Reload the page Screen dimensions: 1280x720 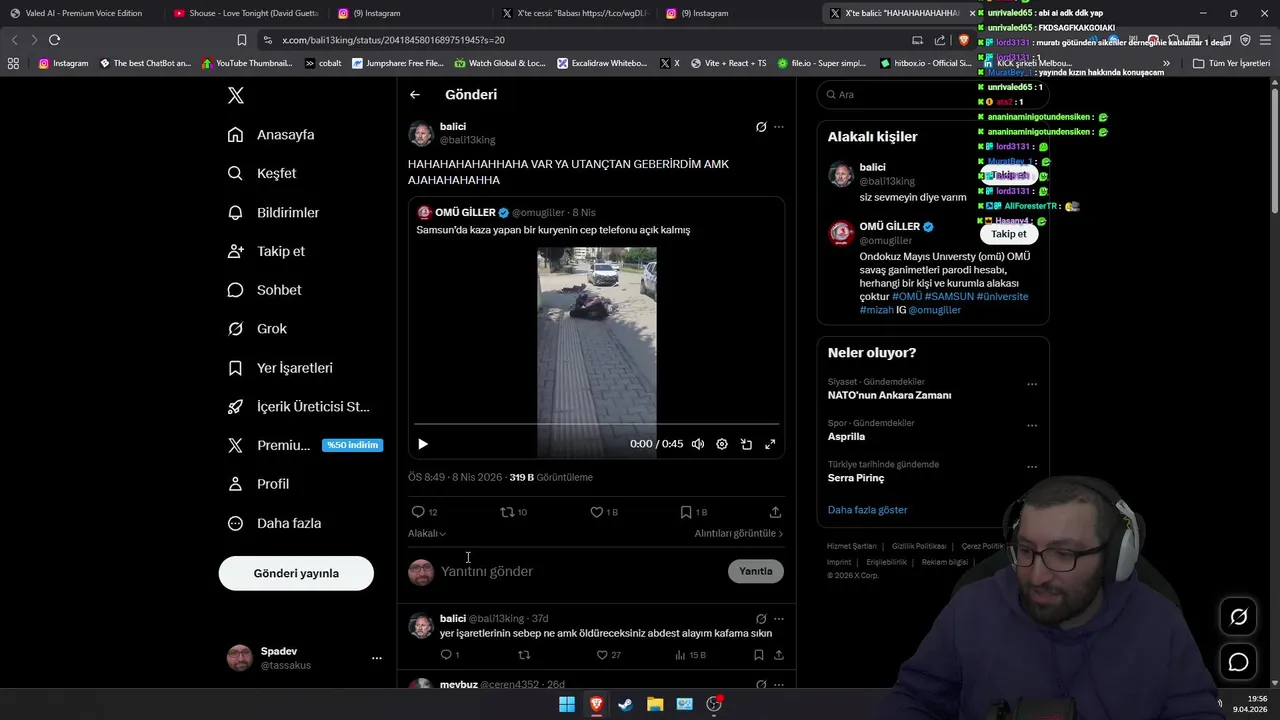(54, 40)
